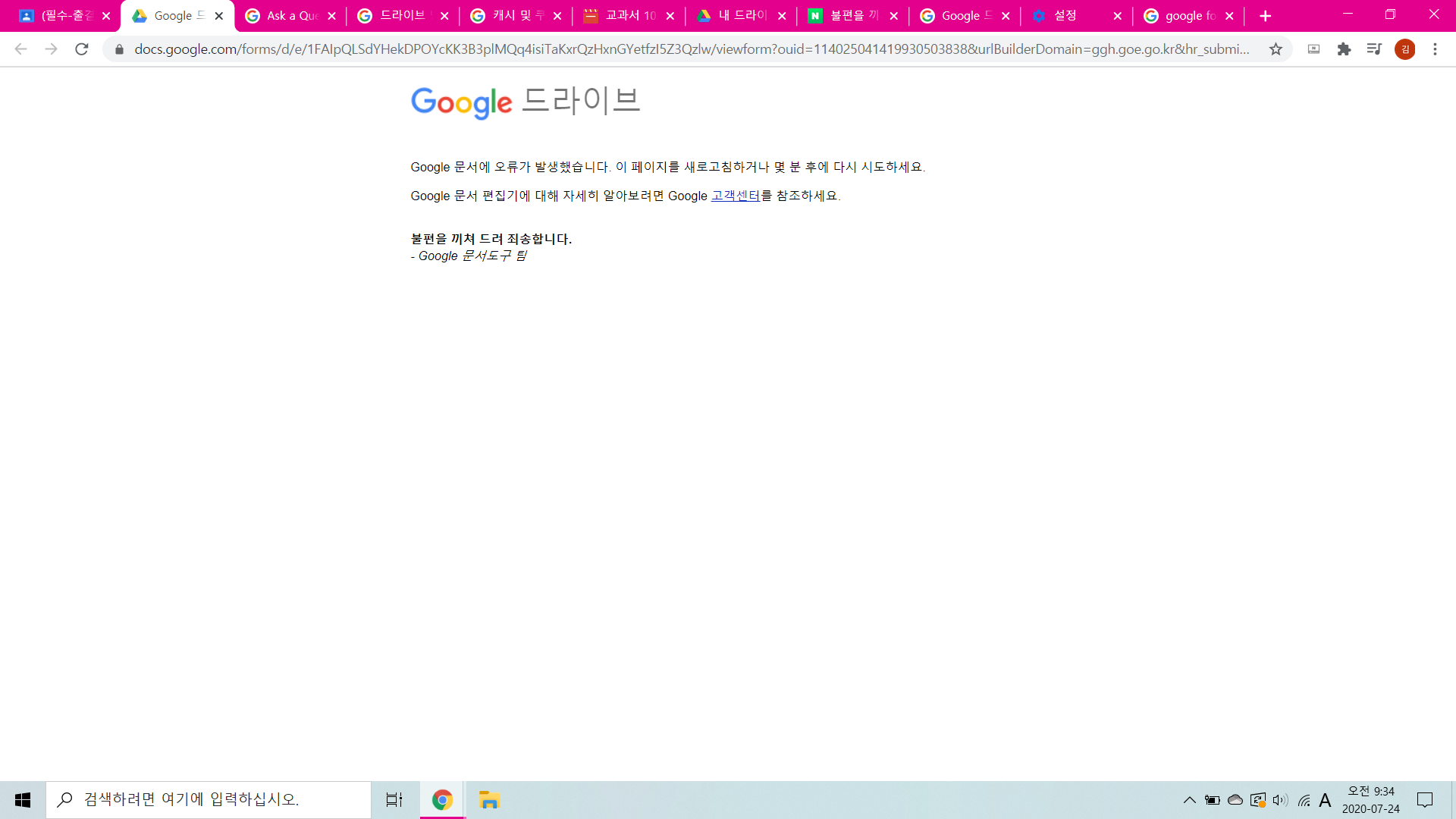The width and height of the screenshot is (1456, 819).
Task: Open the Windows Start menu
Action: click(23, 800)
